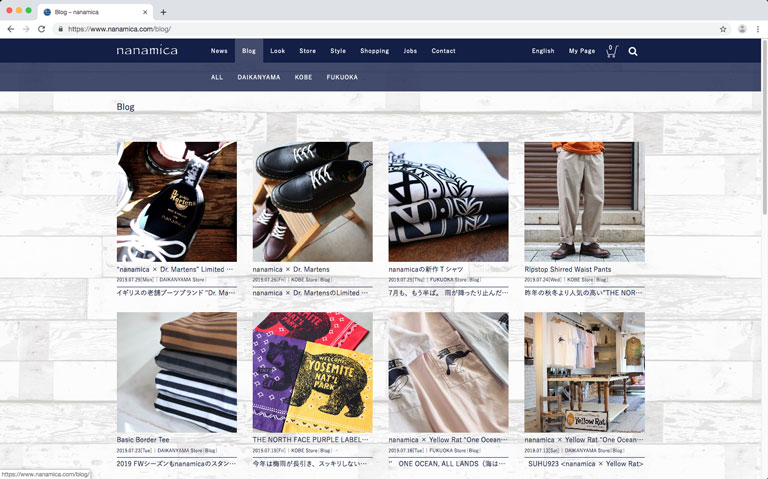Open "nanamica × Dr. Martens" Limited post title

175,269
